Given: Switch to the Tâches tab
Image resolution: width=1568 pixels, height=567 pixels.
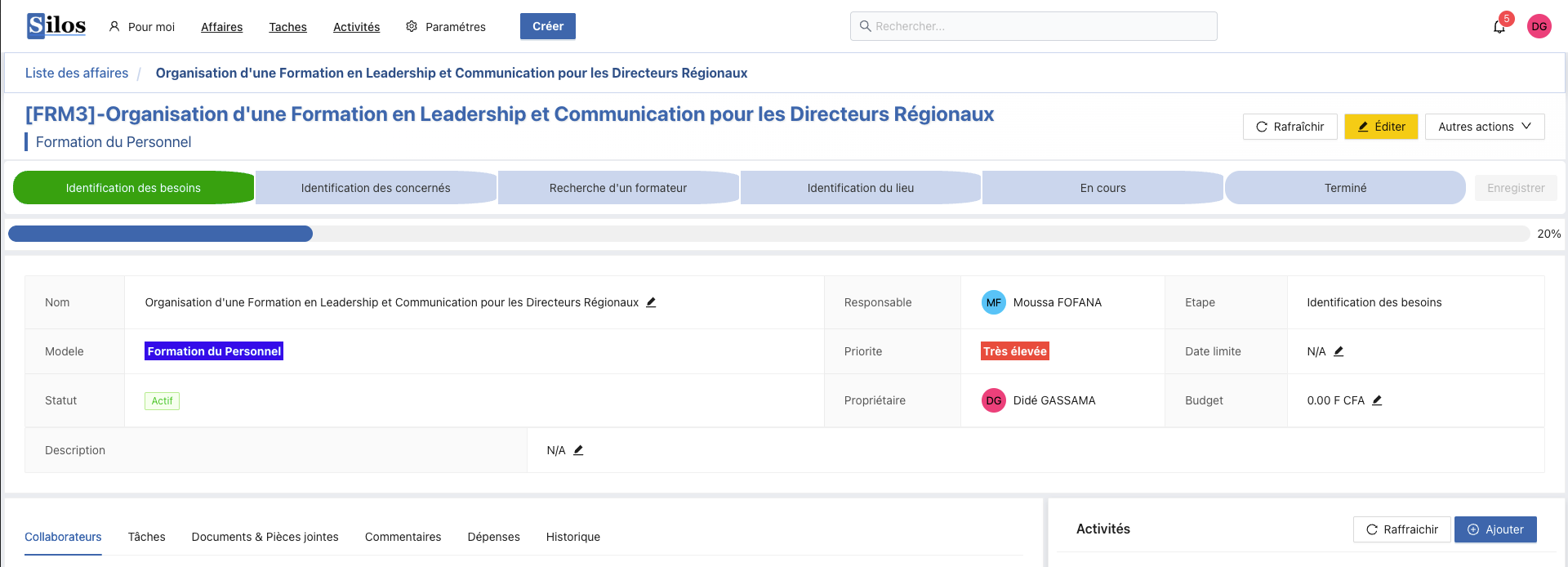Looking at the screenshot, I should [x=146, y=537].
